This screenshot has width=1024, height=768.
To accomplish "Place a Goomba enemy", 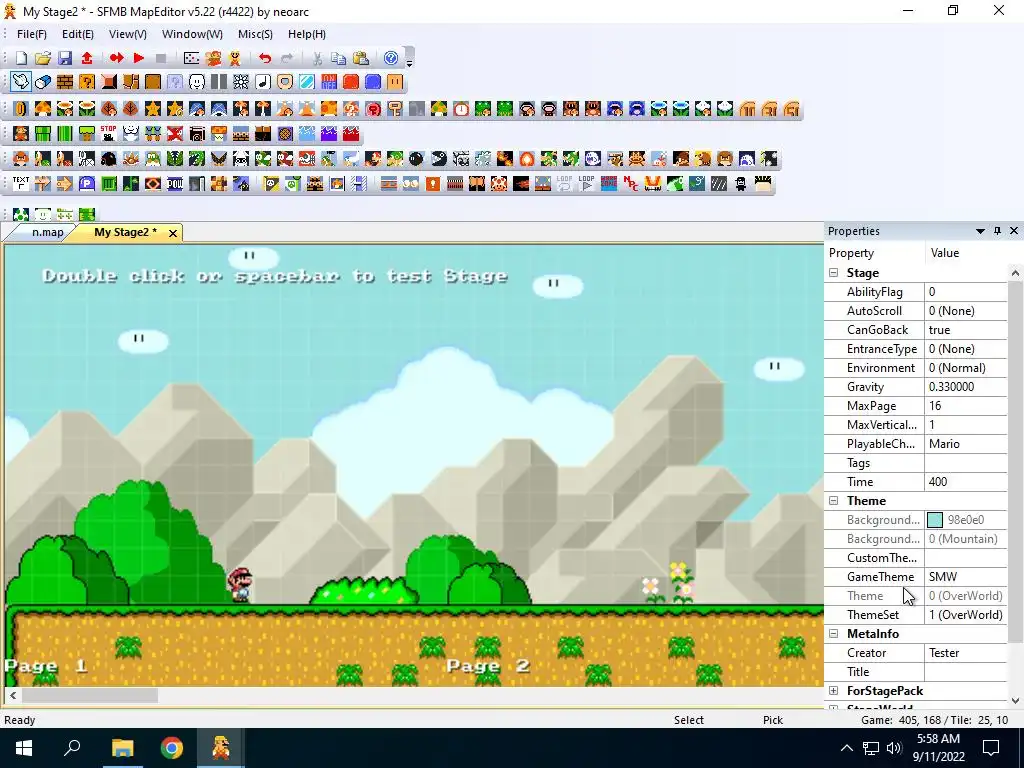I will 21,159.
